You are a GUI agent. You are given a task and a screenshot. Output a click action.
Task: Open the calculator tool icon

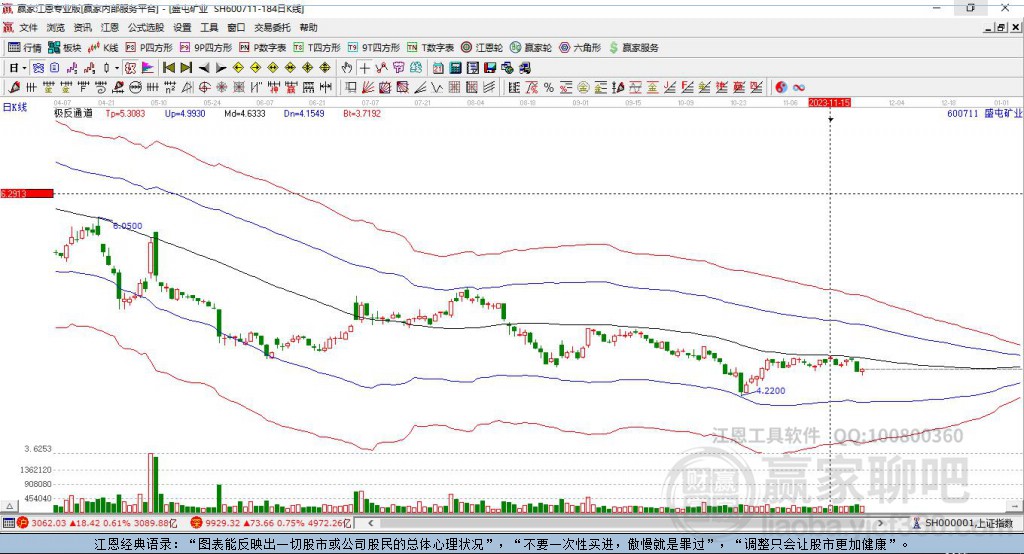pyautogui.click(x=455, y=68)
